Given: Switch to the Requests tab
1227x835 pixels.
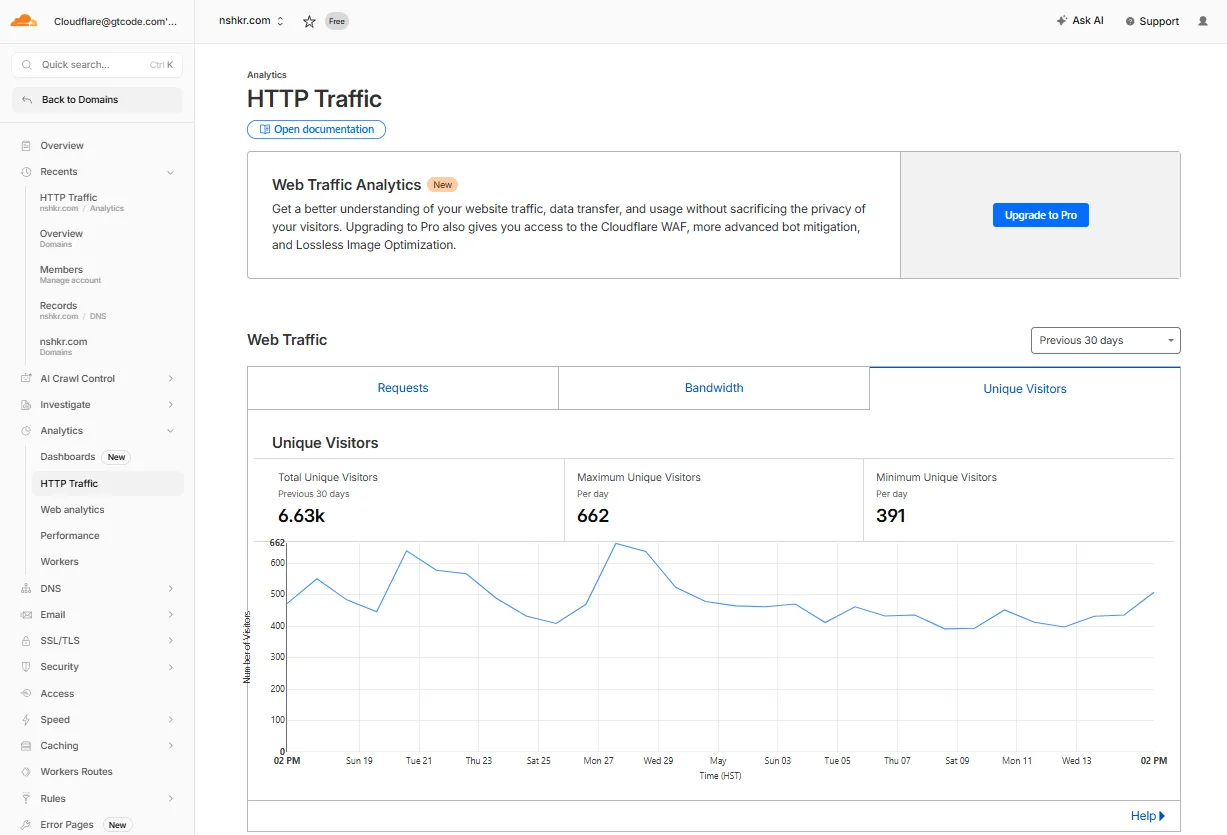Looking at the screenshot, I should tap(403, 388).
